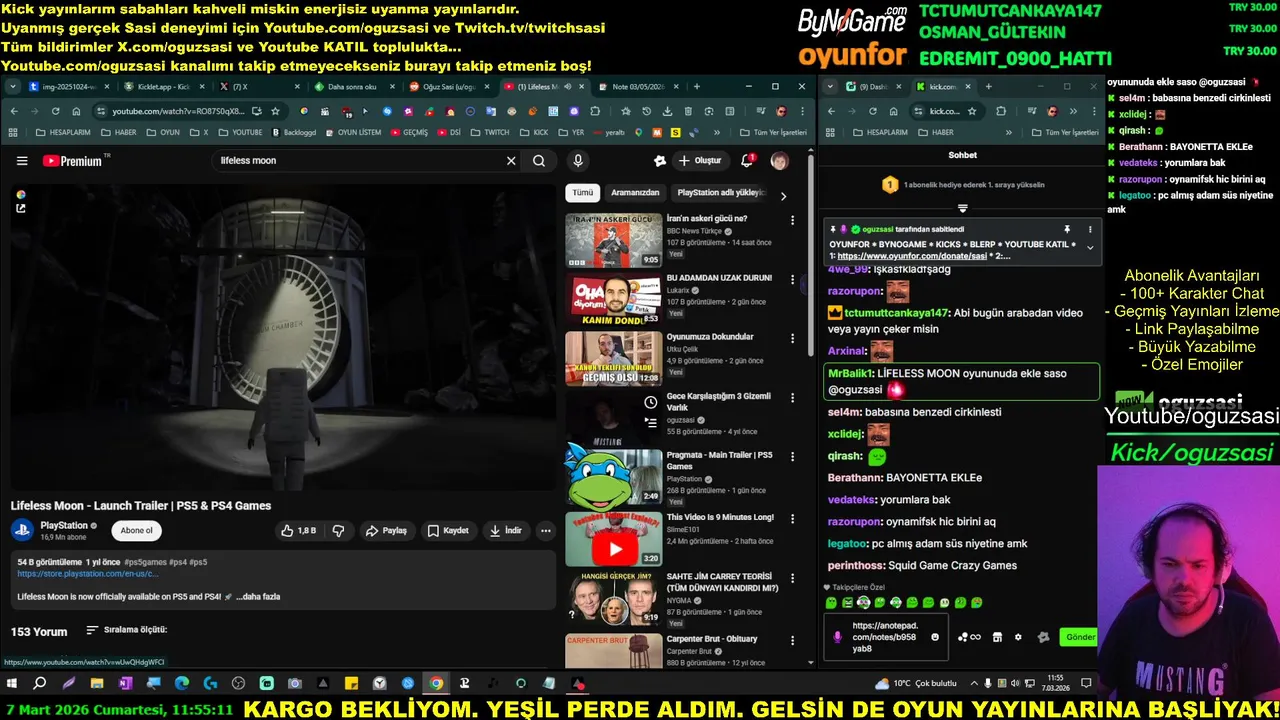The width and height of the screenshot is (1280, 720).
Task: Open the TWITCH bookmarks folder
Action: tap(490, 132)
